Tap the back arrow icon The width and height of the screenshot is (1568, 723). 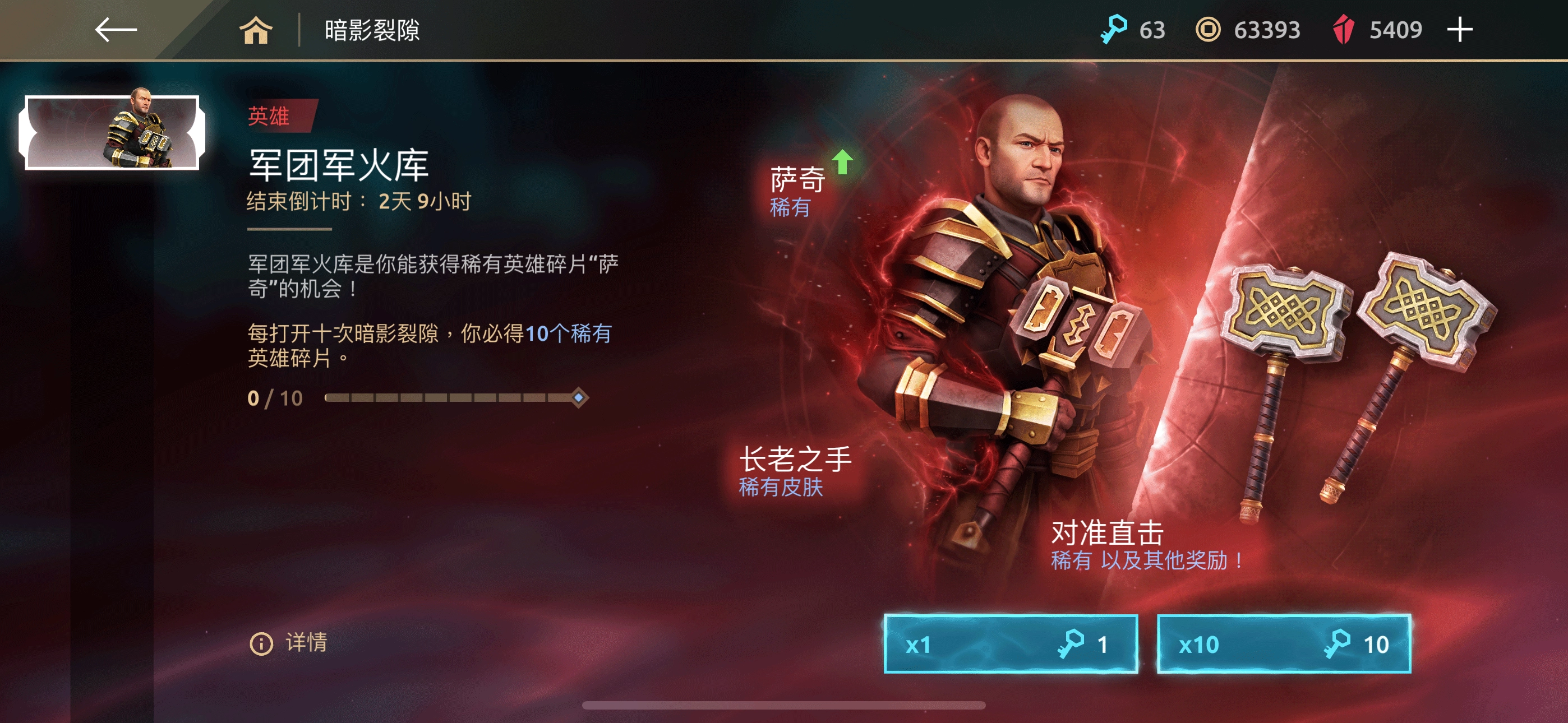[116, 30]
